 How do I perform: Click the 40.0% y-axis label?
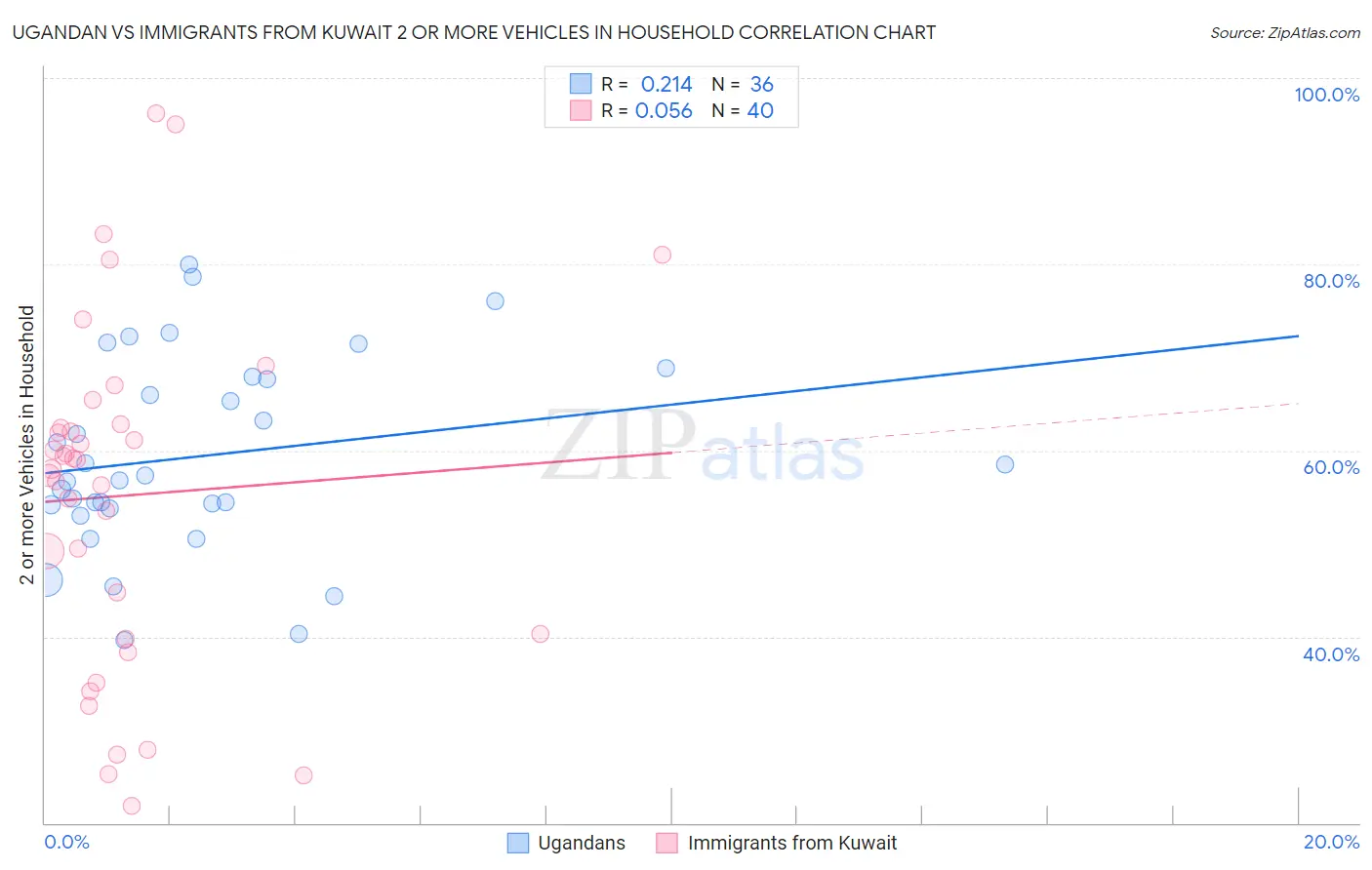(x=1331, y=654)
